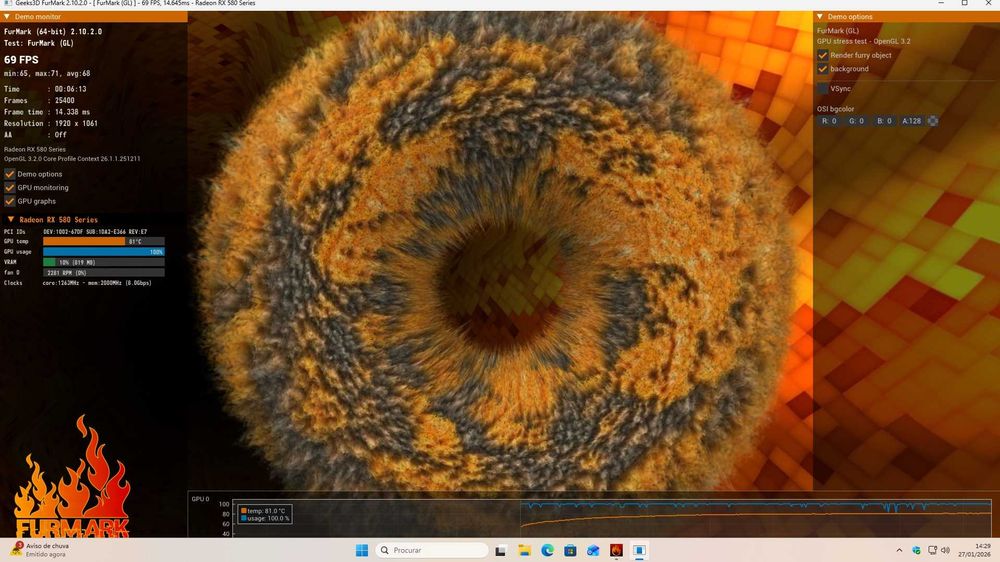This screenshot has height=562, width=1000.
Task: Uncheck the Demo options checkbox
Action: (x=10, y=174)
